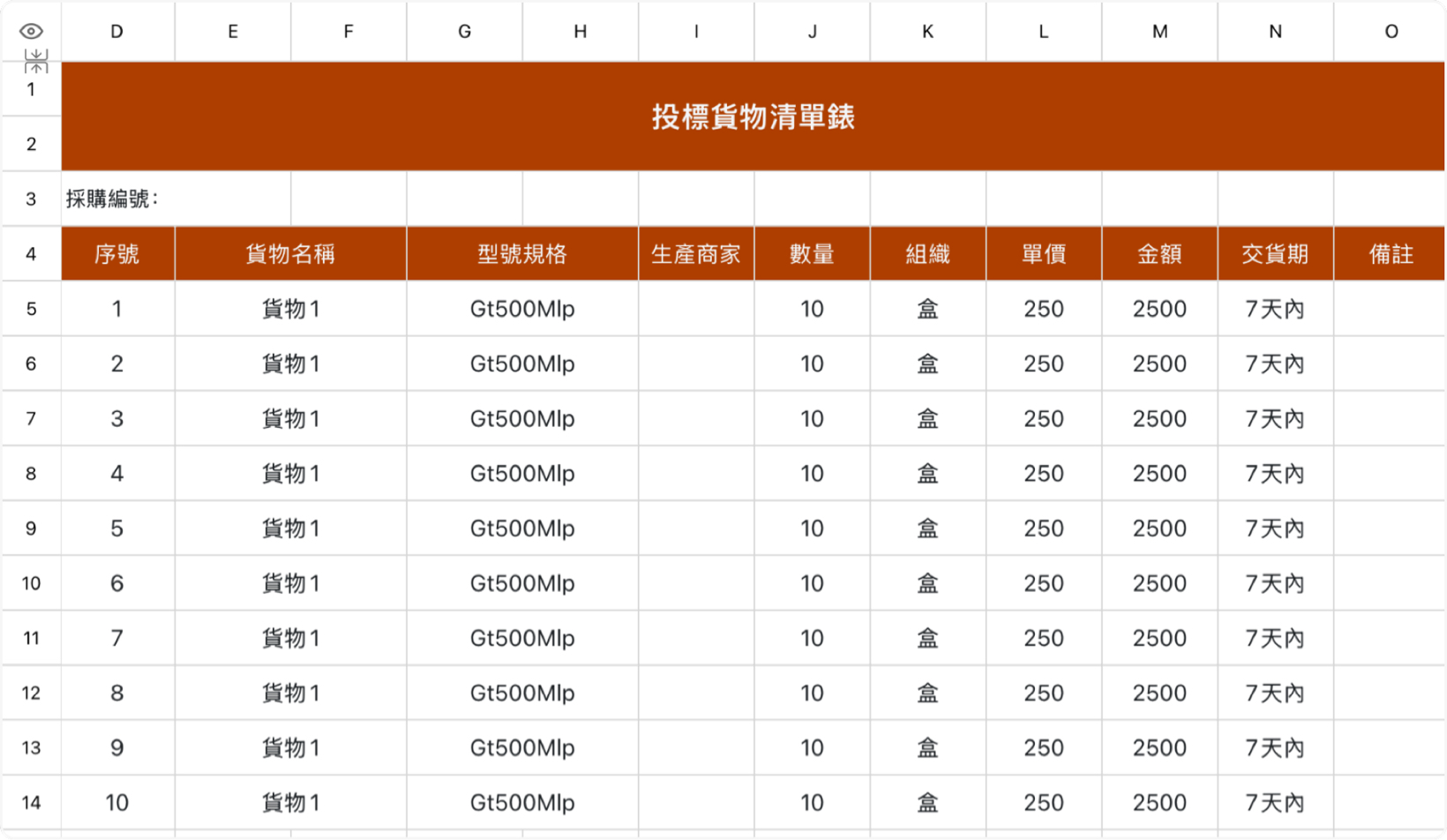Click 7天內 cell in row 8
1447x840 pixels.
(1275, 474)
